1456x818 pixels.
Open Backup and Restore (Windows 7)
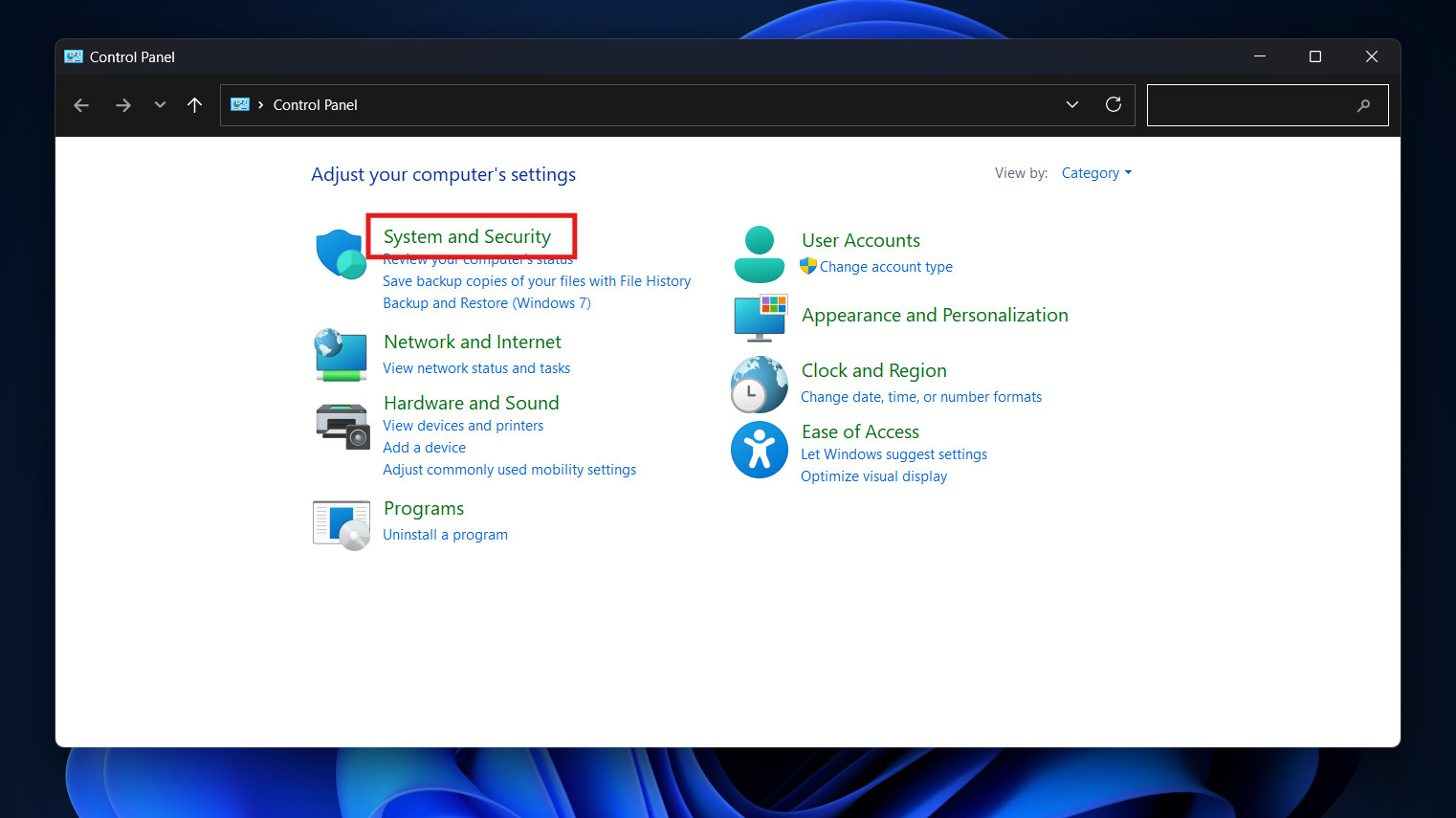pos(486,302)
